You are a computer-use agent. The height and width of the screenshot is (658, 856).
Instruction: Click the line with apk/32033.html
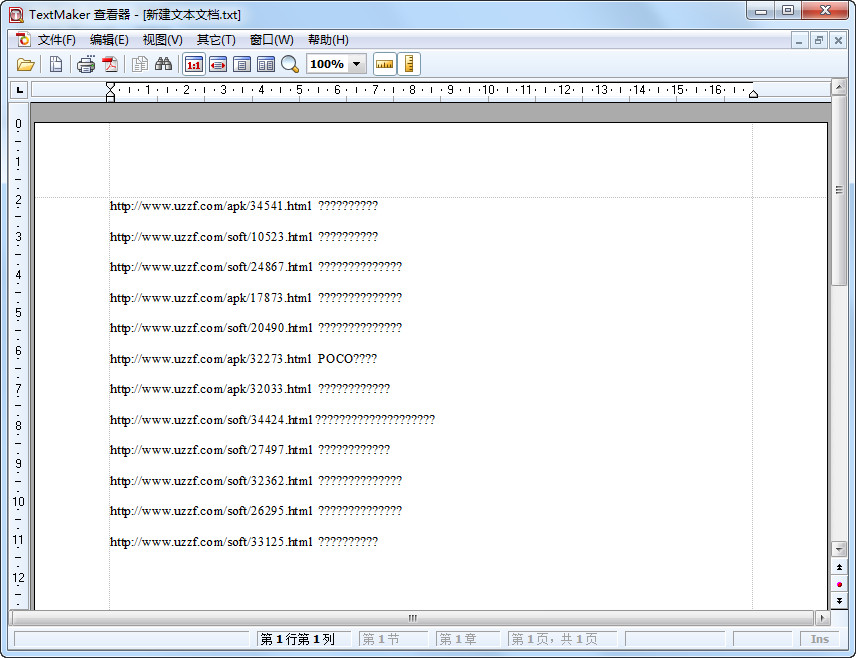250,389
